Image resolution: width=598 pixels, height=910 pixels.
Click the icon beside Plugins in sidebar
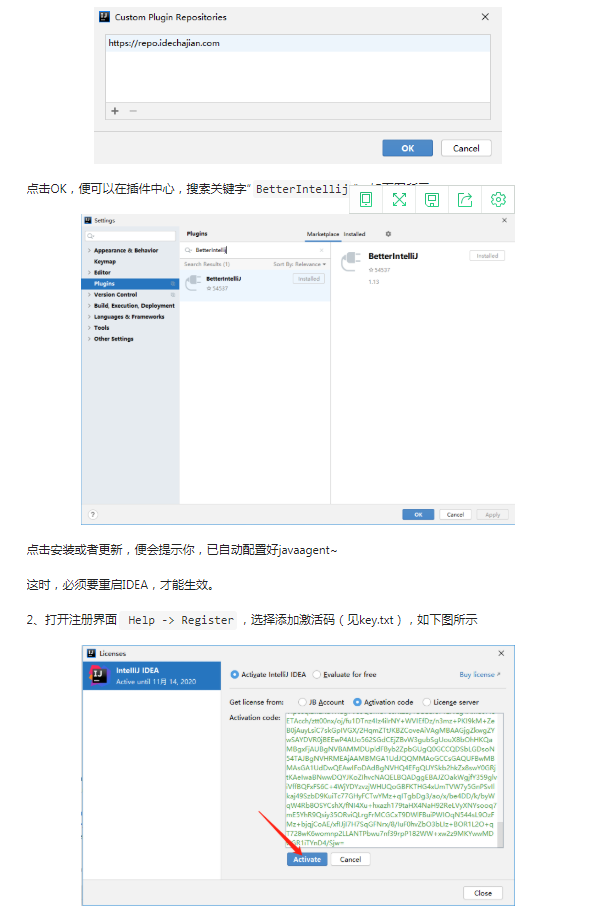coord(172,284)
